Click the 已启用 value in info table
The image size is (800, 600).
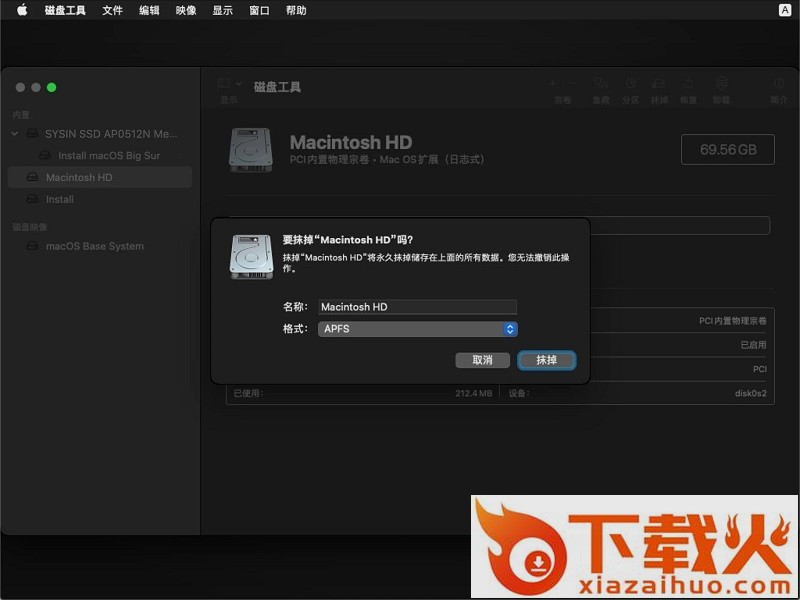pyautogui.click(x=753, y=345)
